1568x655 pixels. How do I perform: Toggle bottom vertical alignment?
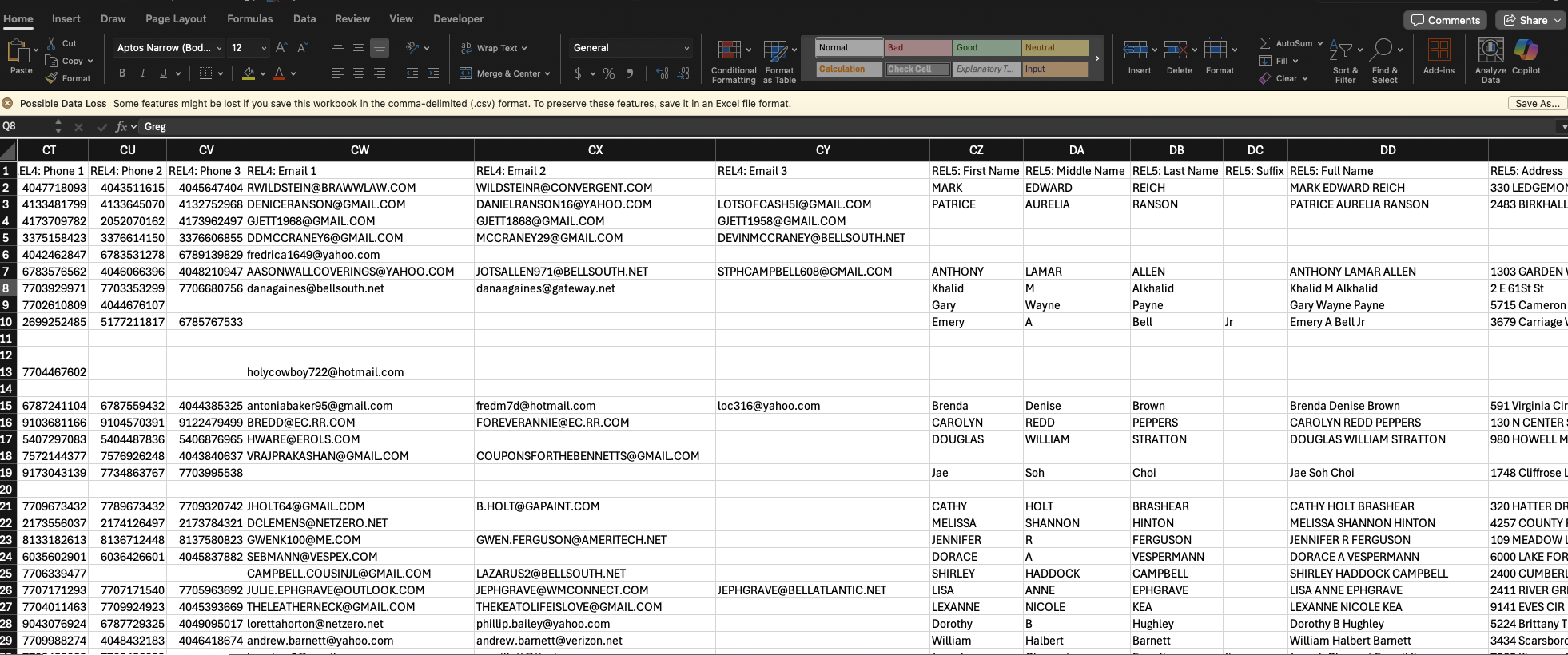[380, 48]
